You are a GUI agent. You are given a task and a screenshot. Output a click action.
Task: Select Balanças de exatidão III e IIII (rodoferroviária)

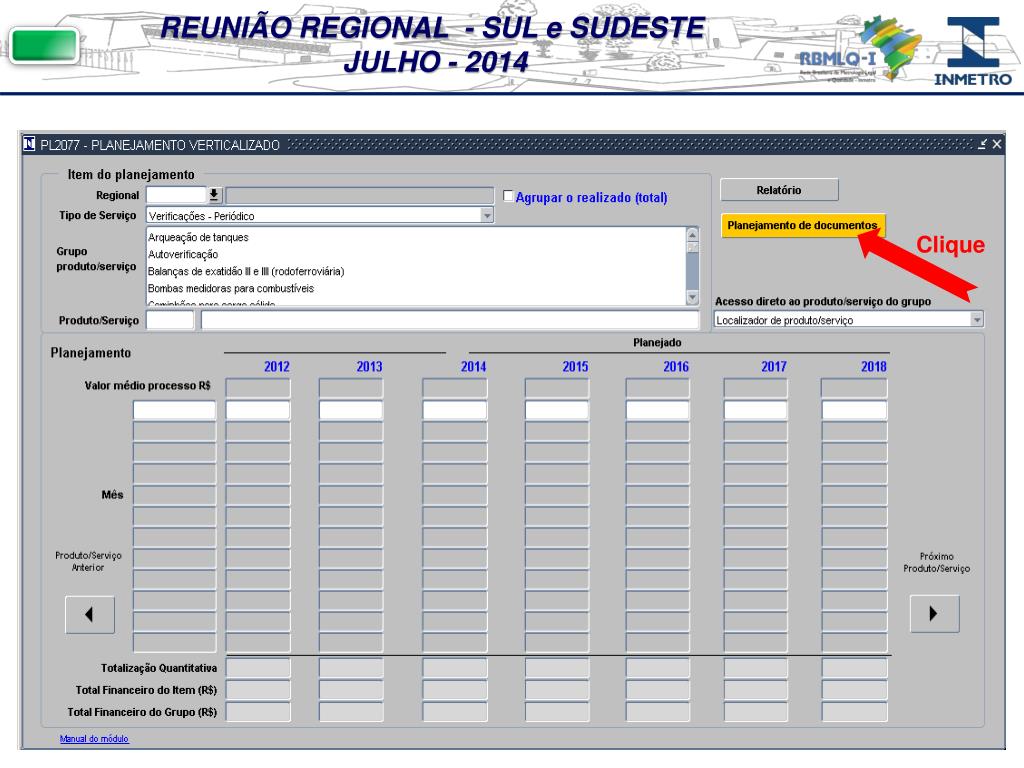click(246, 271)
